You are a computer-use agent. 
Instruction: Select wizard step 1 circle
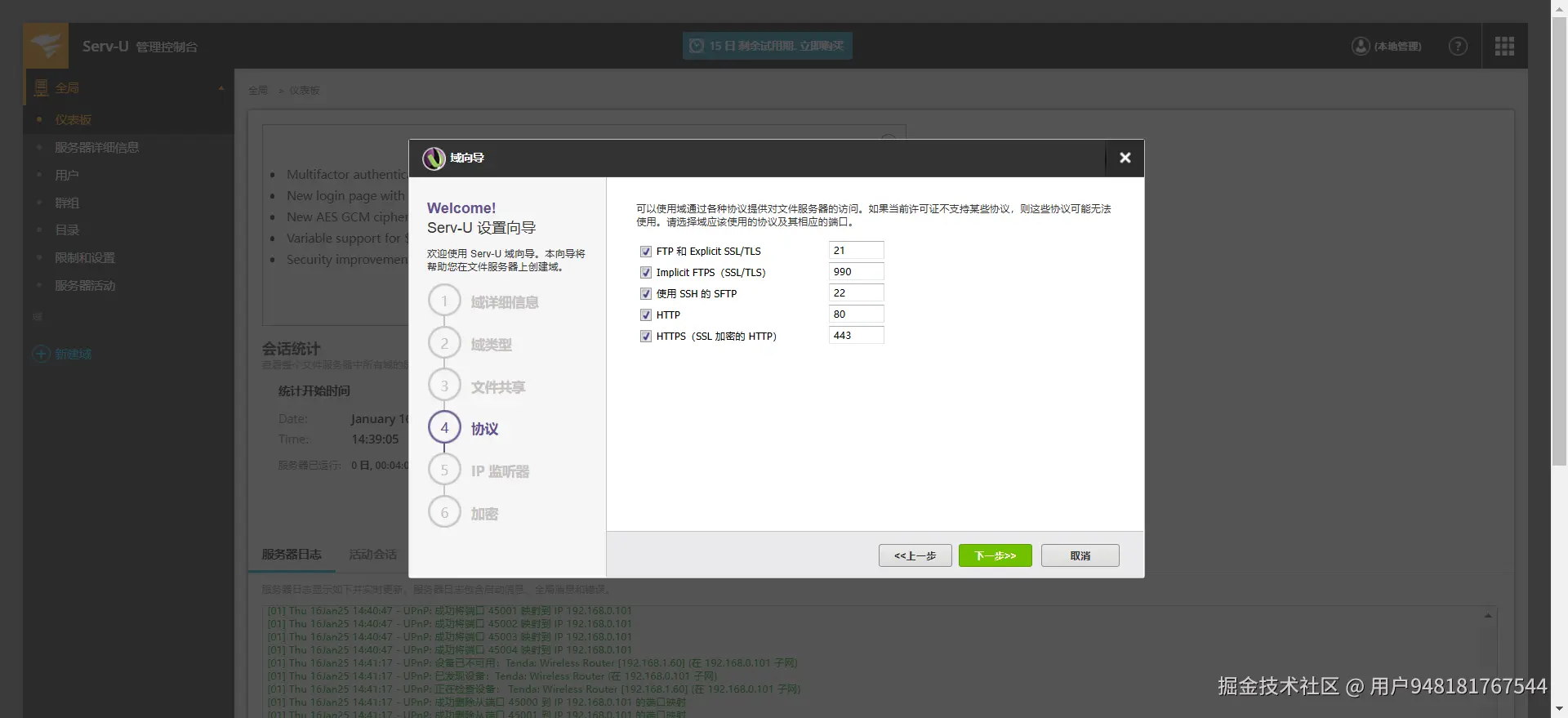[444, 301]
